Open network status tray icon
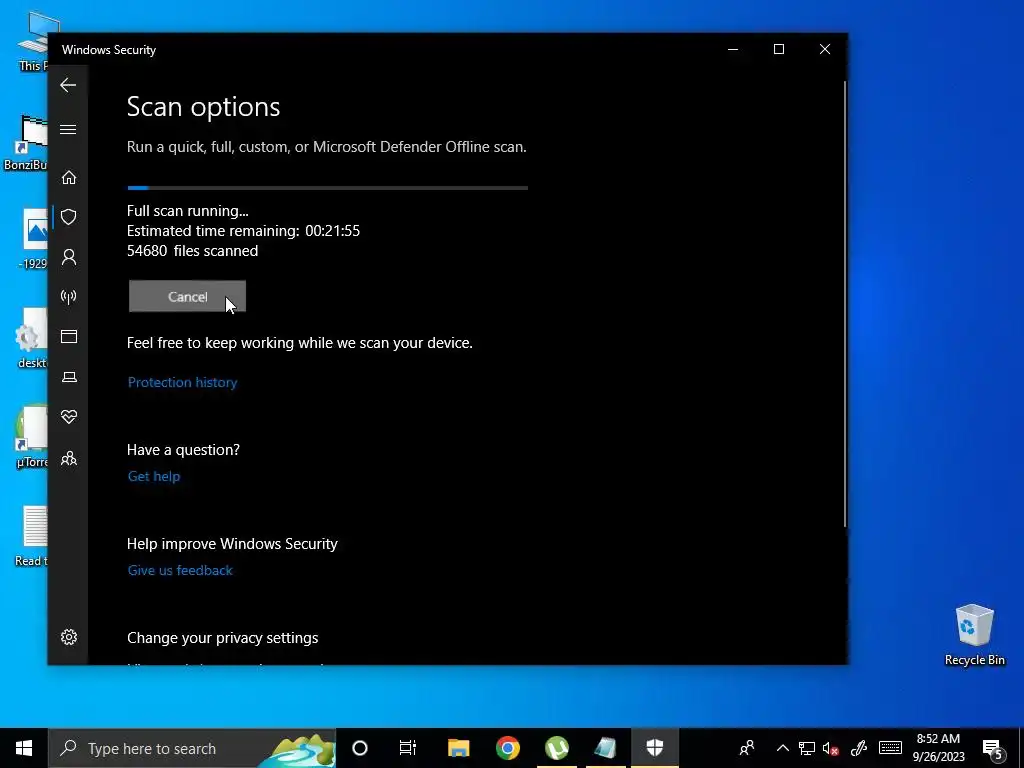 click(807, 748)
